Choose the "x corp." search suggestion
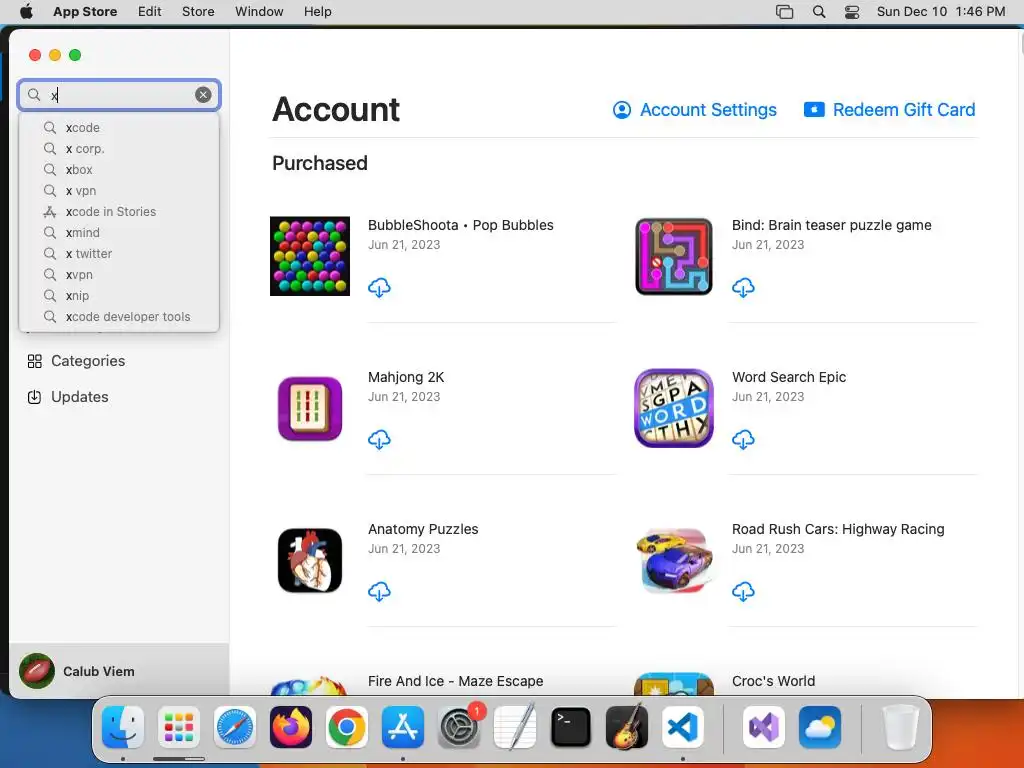1024x768 pixels. (x=119, y=148)
